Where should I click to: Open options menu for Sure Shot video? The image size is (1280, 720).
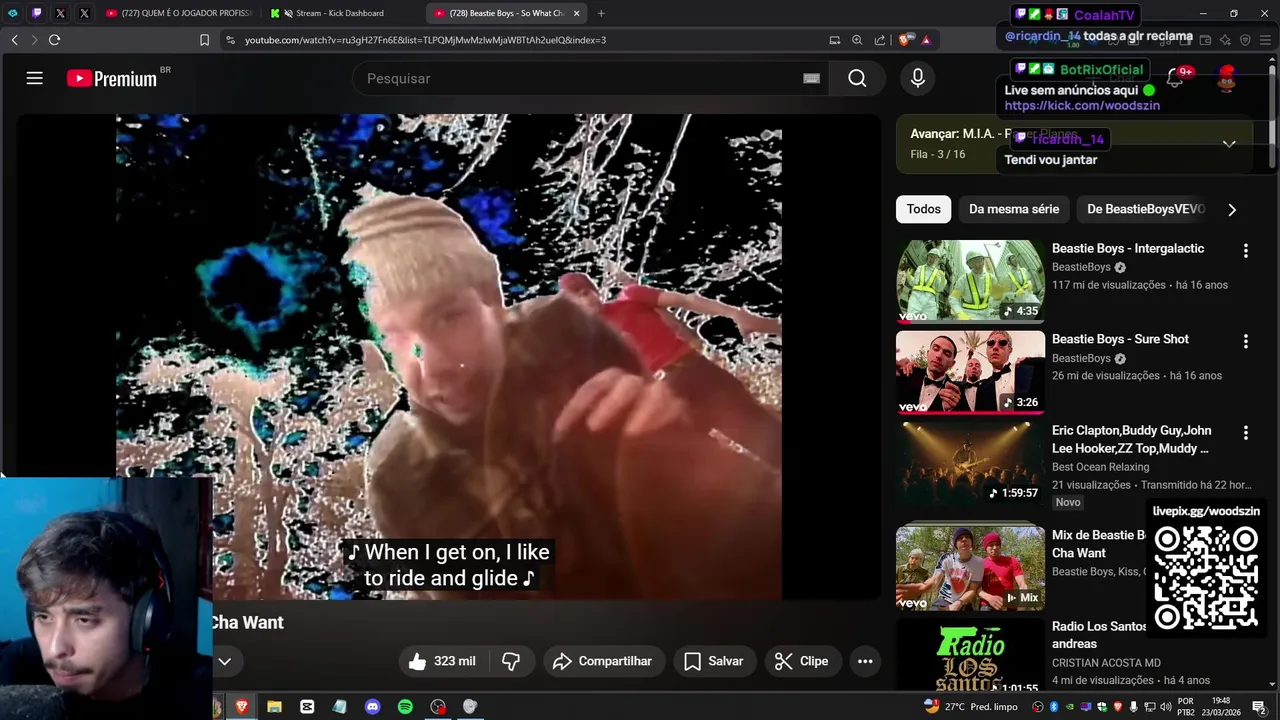(x=1245, y=342)
